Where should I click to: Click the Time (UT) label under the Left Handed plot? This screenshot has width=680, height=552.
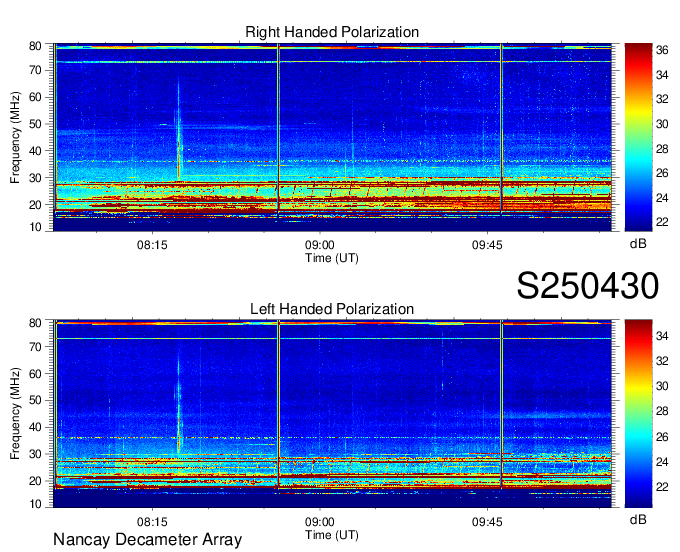click(332, 535)
